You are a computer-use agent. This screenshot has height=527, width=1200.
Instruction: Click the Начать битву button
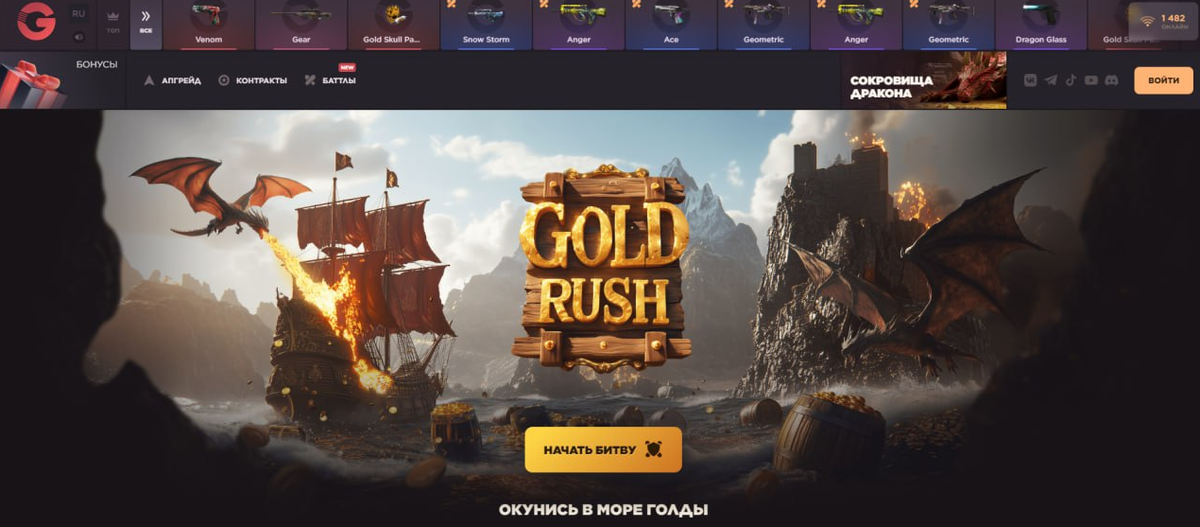click(x=603, y=450)
